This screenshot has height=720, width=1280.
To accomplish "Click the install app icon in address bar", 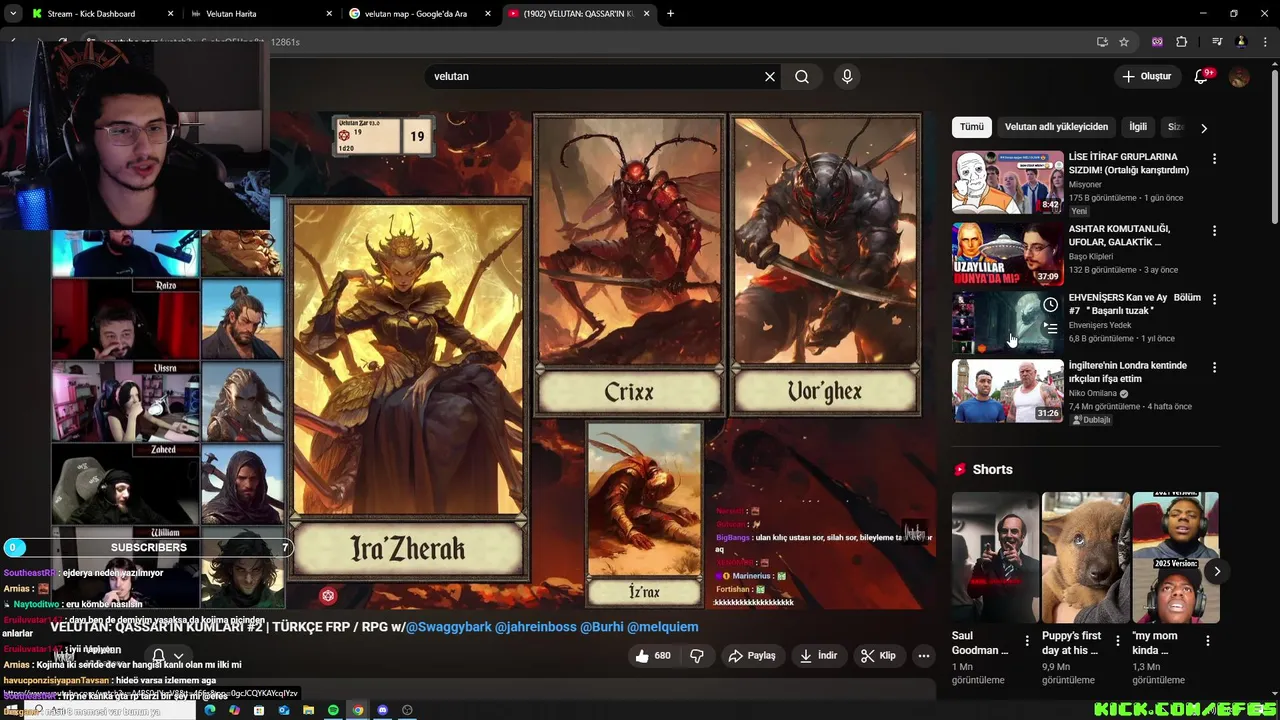I will tap(1102, 42).
